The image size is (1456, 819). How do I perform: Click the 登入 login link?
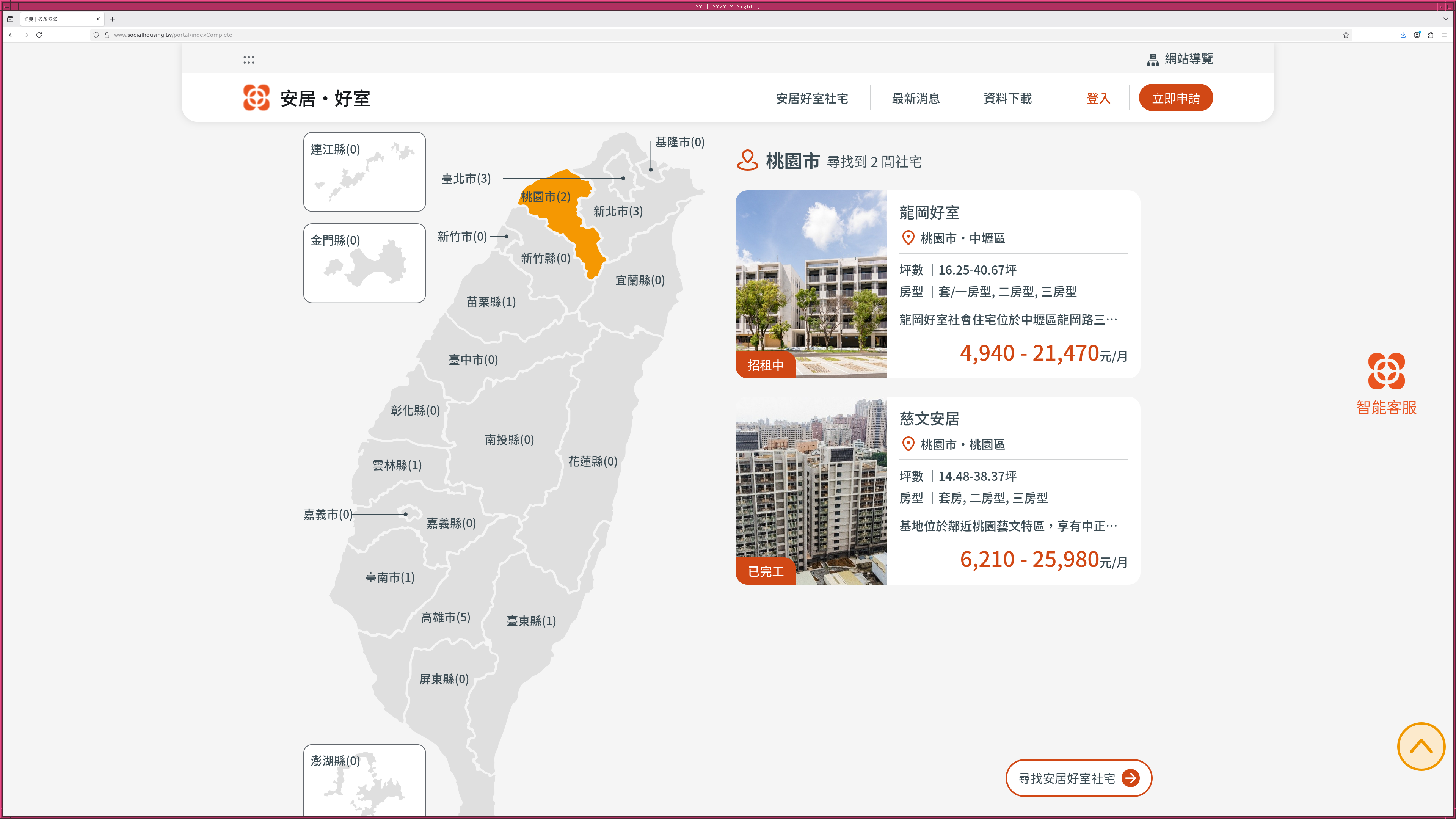pyautogui.click(x=1098, y=98)
